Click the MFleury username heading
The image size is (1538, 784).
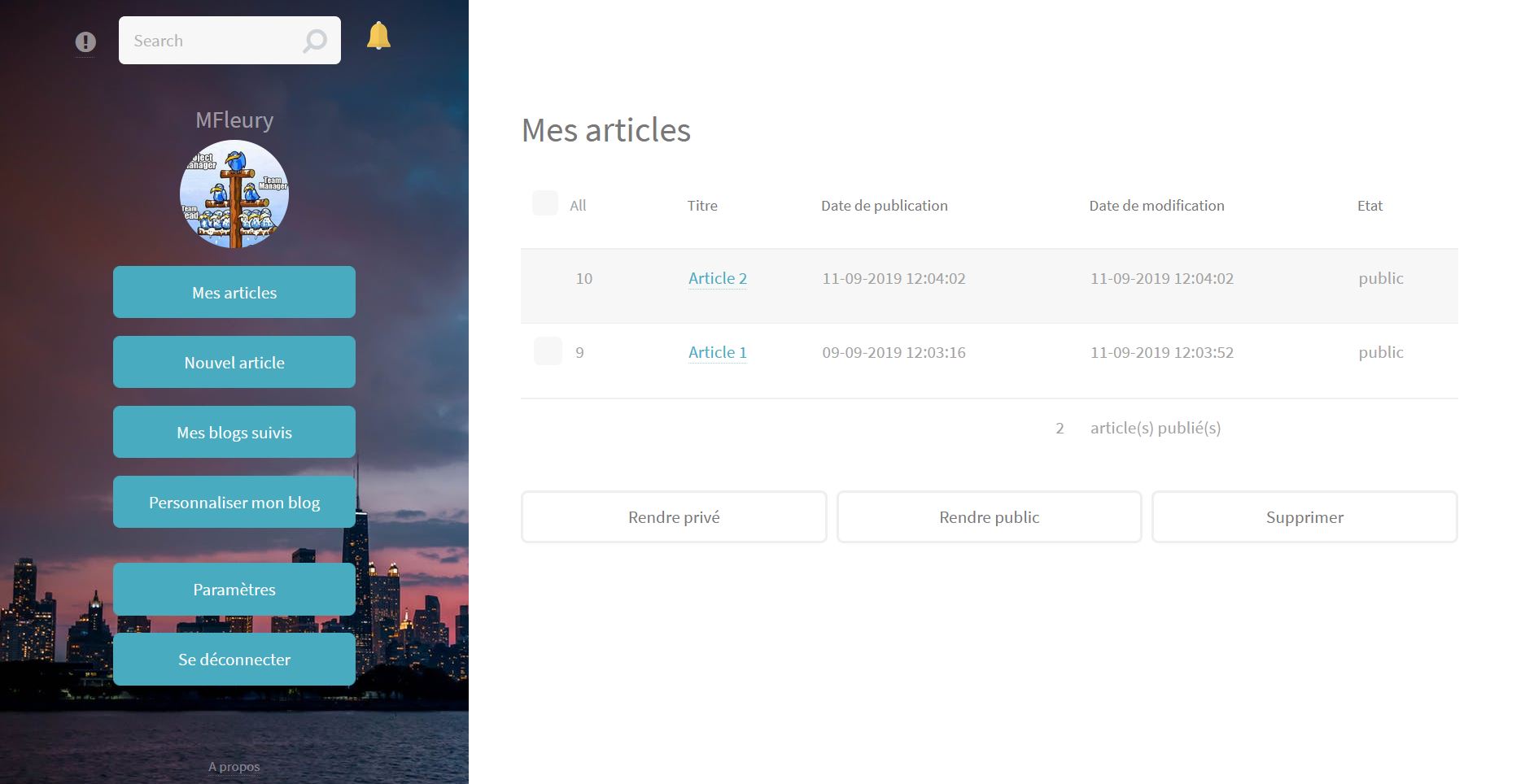pos(234,120)
